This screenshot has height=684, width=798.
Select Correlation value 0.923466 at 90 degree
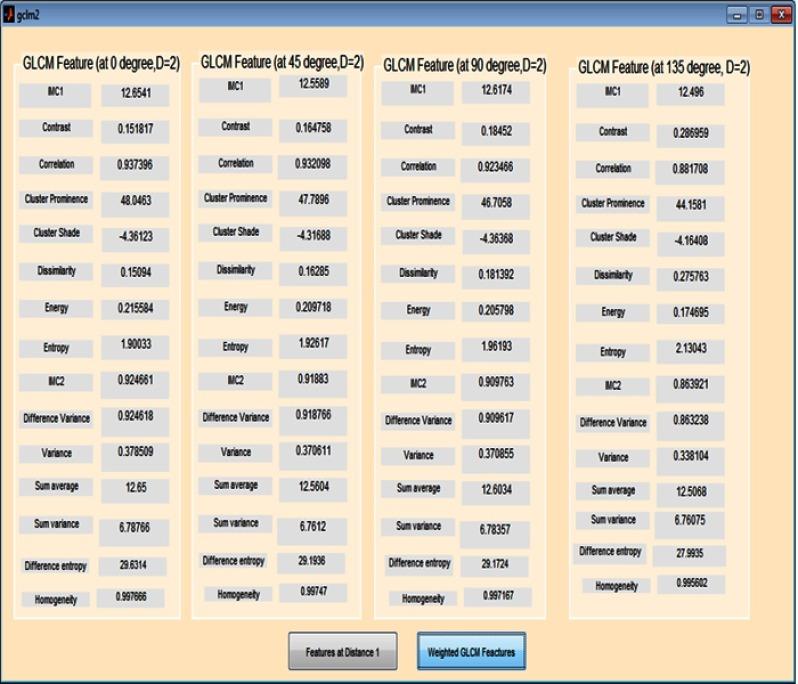(495, 166)
